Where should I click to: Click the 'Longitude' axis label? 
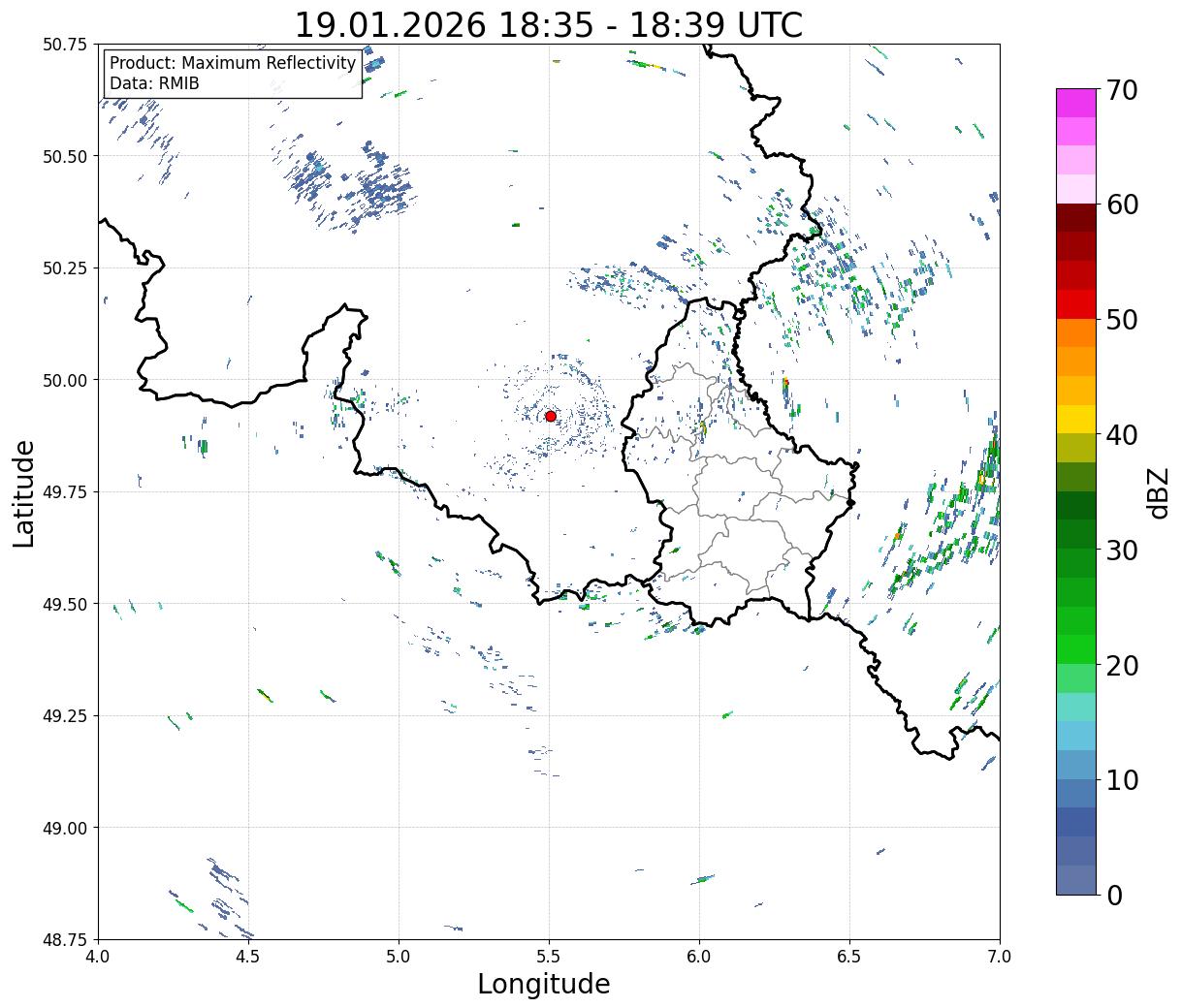coord(544,984)
